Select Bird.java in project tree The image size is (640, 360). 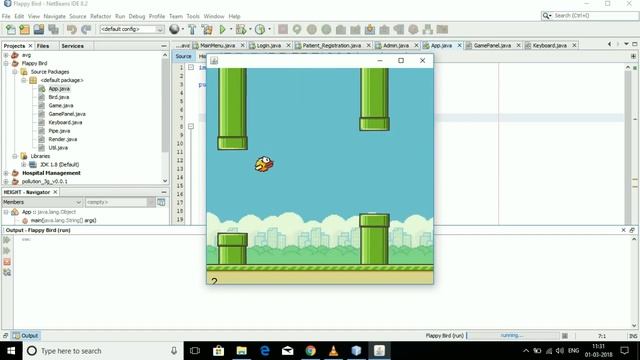[58, 97]
